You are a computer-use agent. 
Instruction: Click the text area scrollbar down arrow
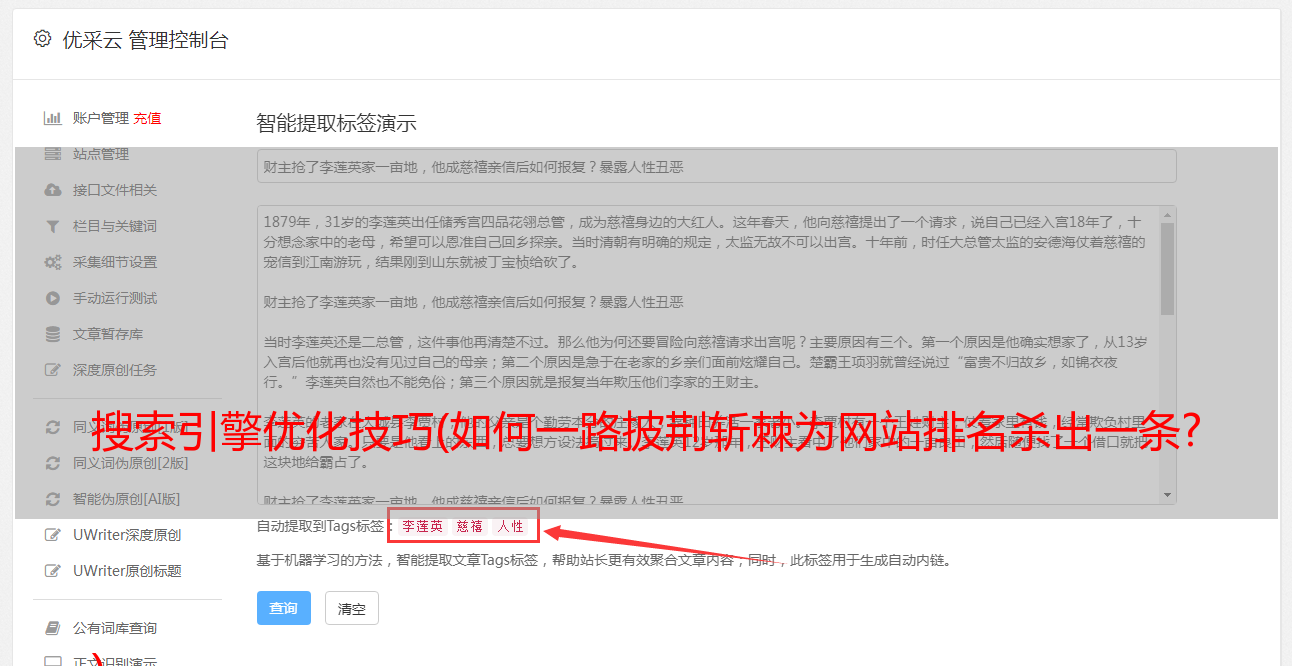1168,495
